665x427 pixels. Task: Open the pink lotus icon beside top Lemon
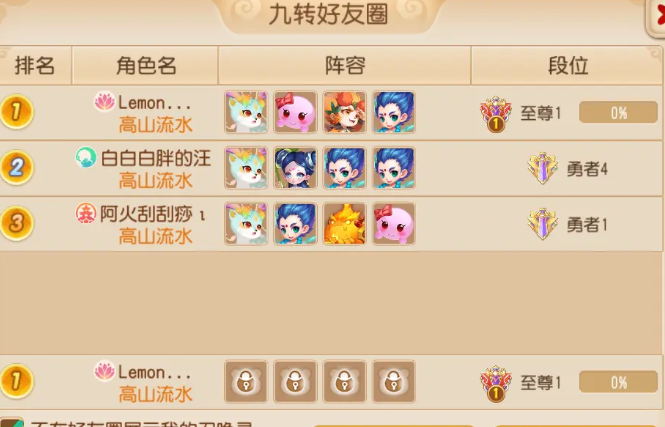click(104, 102)
